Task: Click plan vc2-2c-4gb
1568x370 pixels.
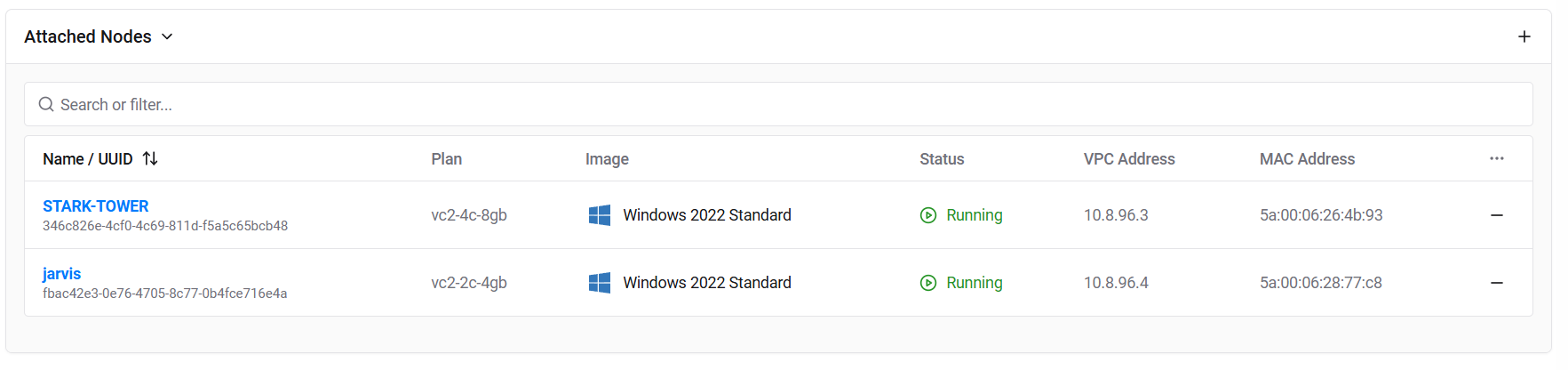Action: coord(469,283)
